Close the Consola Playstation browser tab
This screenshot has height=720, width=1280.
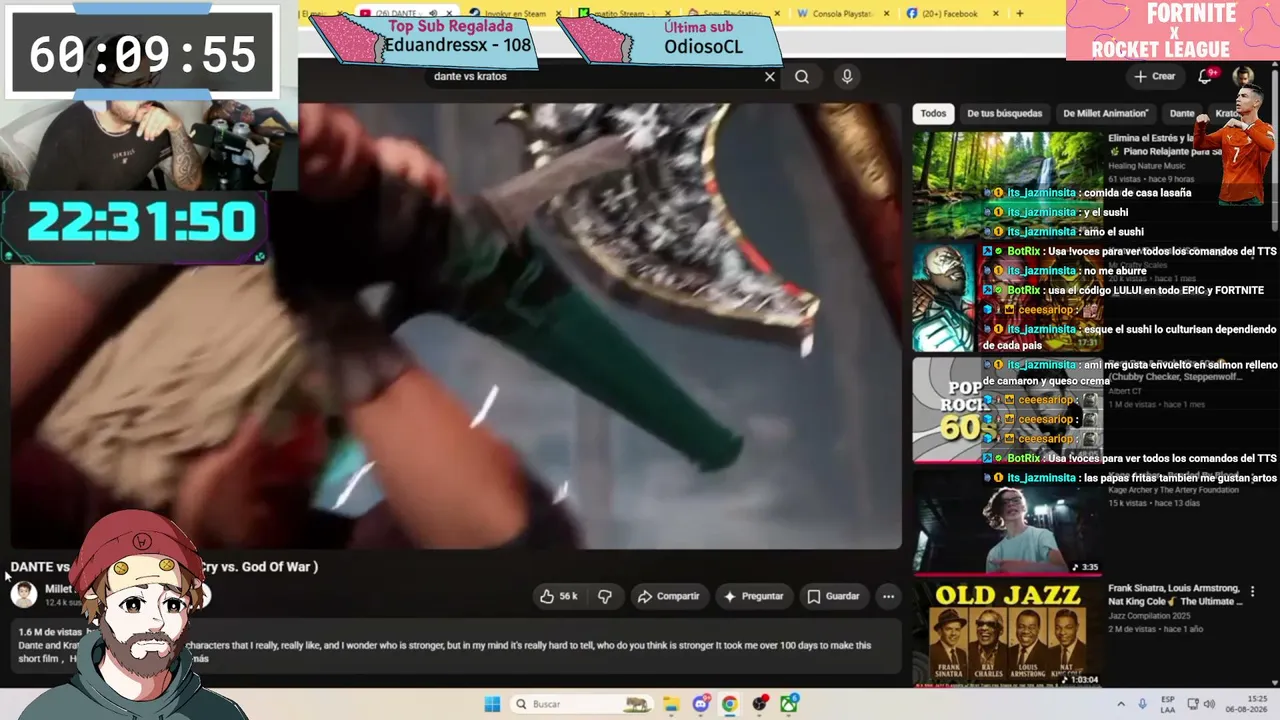point(886,14)
